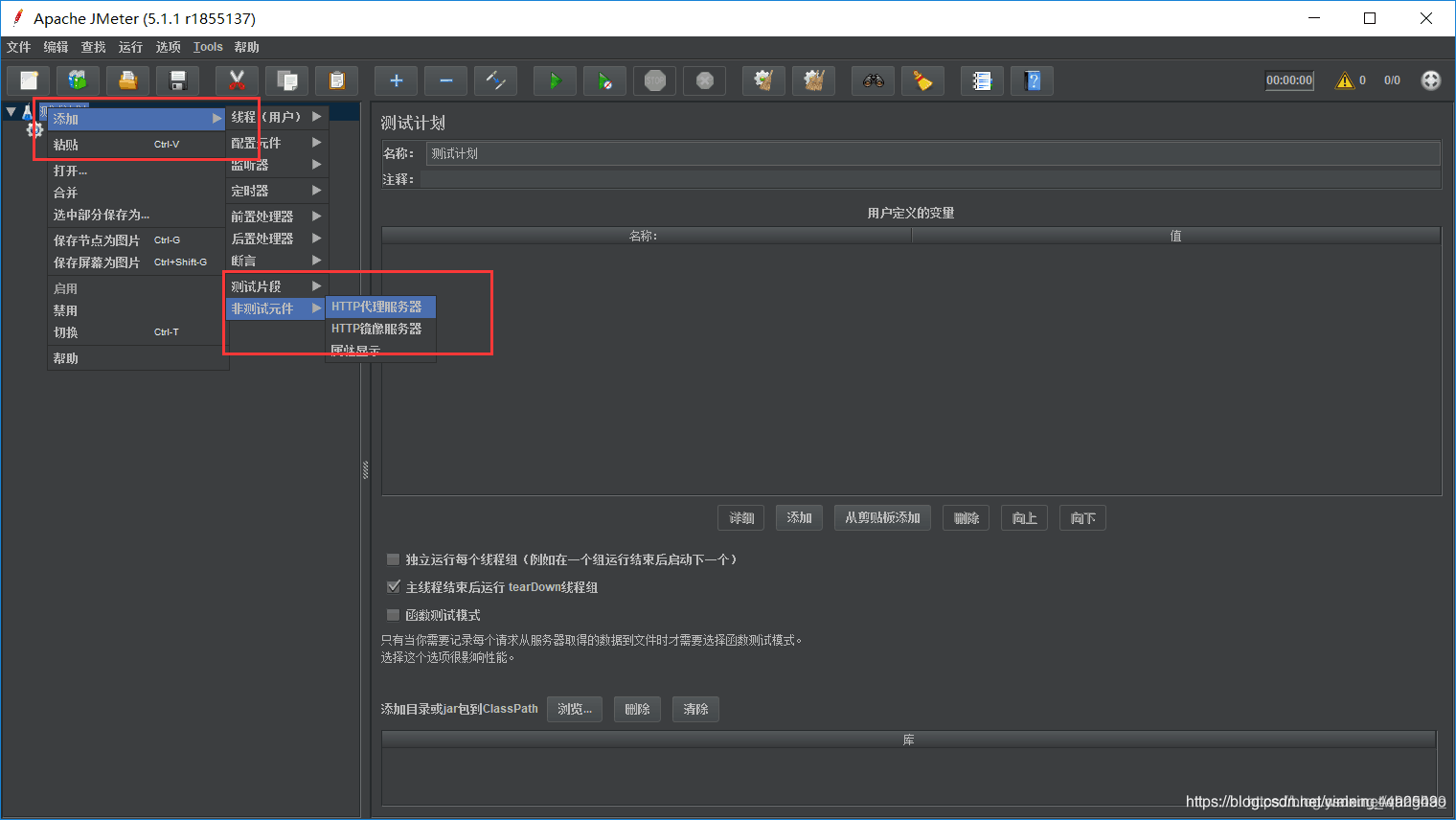Collapse all nodes with minus icon
The image size is (1456, 820).
pos(446,81)
